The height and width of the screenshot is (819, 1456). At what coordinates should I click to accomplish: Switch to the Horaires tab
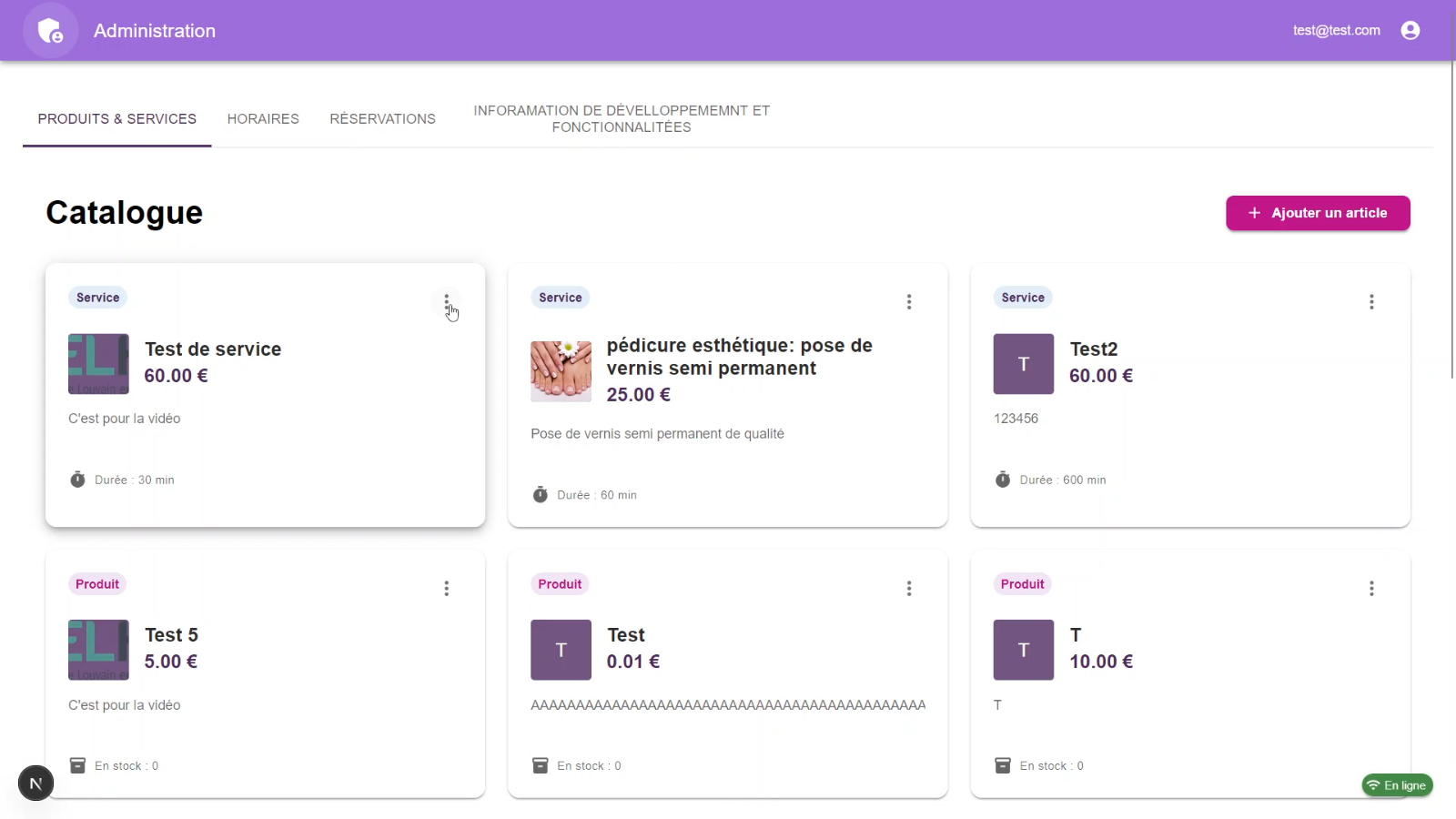click(263, 119)
